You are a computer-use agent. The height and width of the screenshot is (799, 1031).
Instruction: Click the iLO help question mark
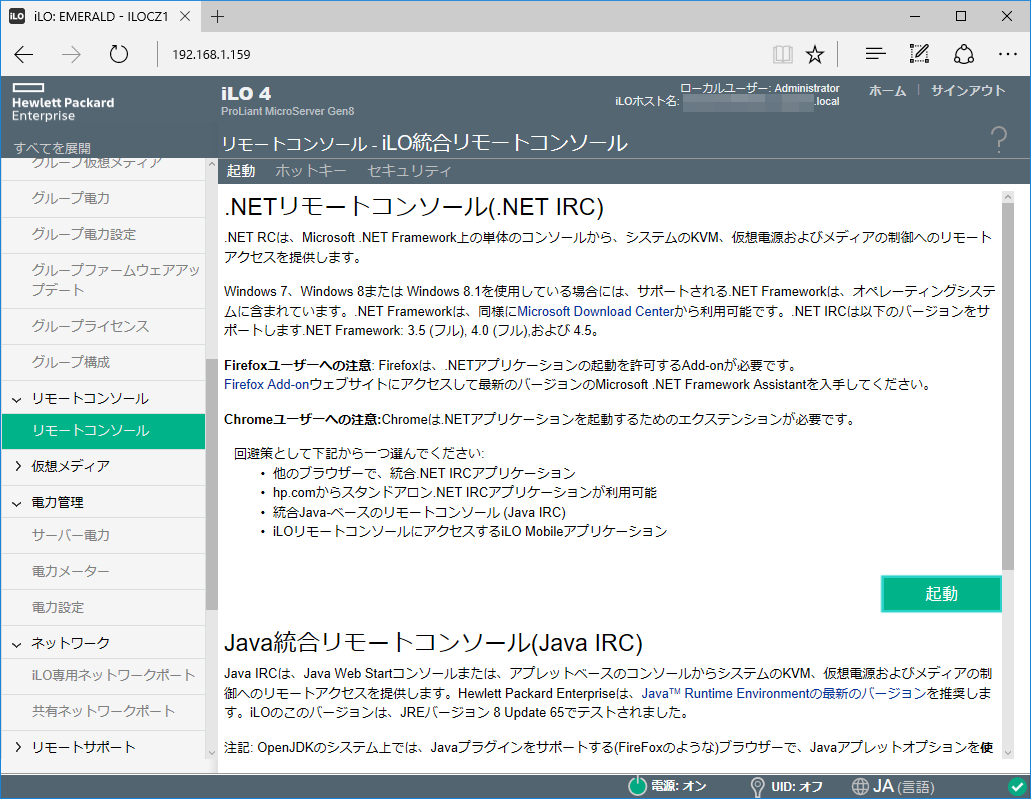coord(999,139)
